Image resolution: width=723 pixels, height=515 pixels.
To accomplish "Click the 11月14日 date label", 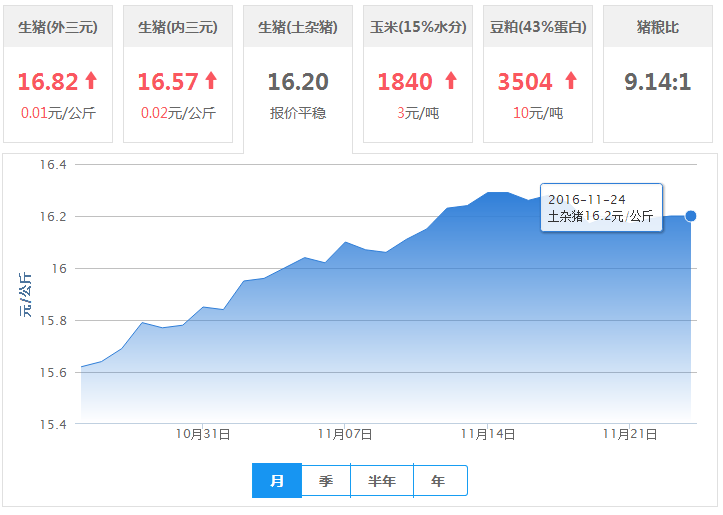I will tap(488, 434).
